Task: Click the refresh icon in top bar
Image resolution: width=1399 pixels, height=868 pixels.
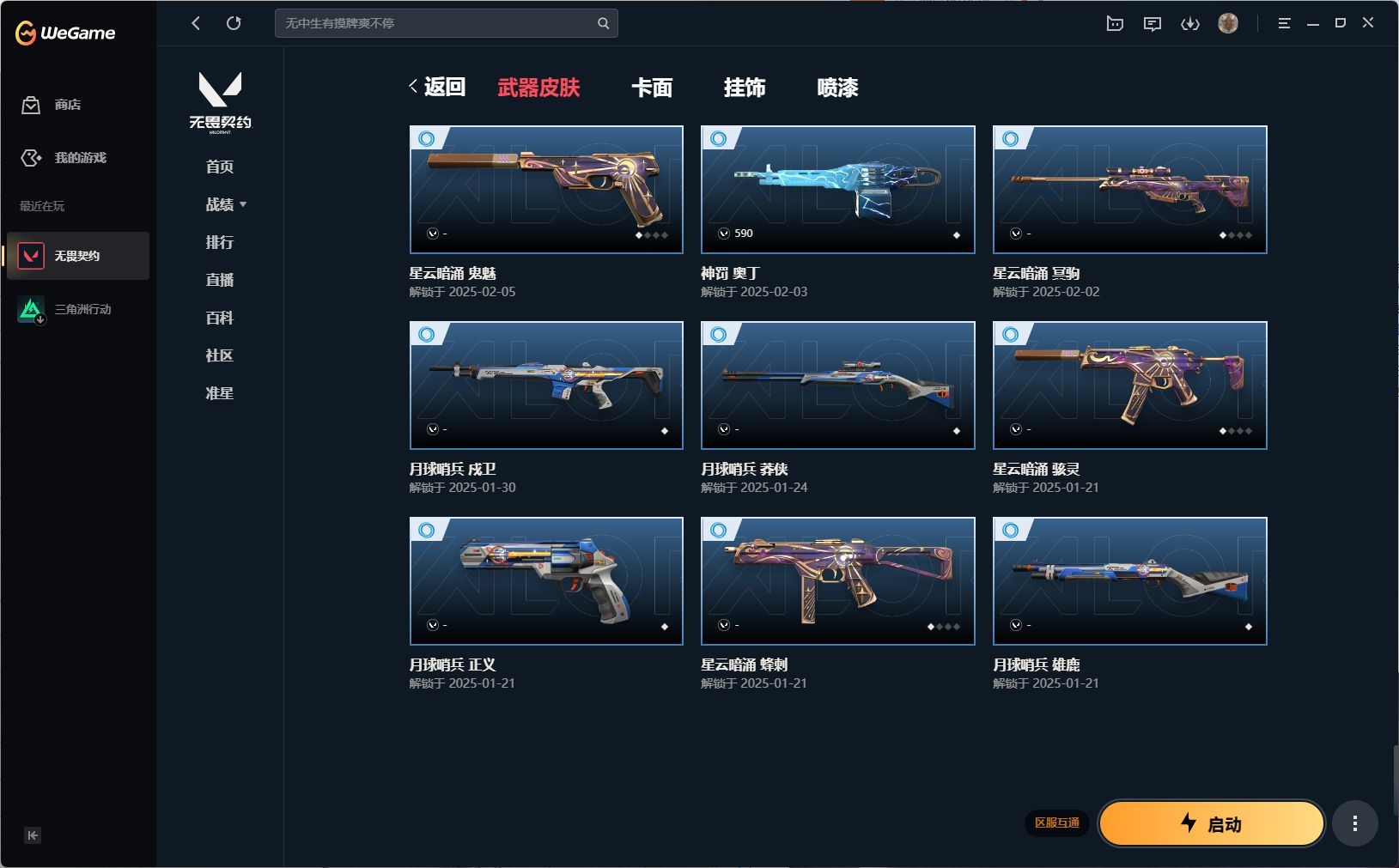Action: point(234,23)
